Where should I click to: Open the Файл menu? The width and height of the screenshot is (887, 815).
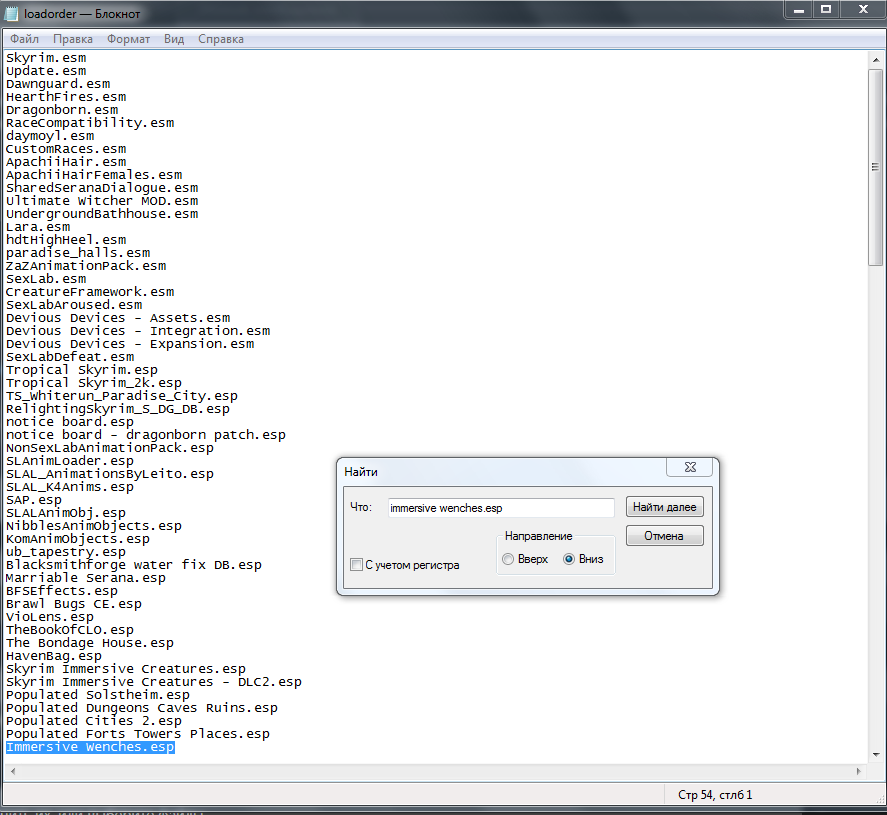[25, 39]
